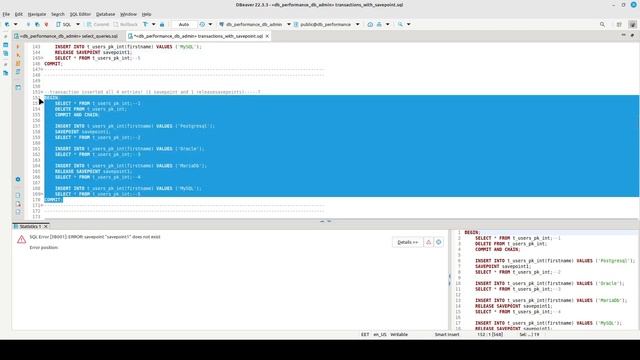Viewport: 640px width, 360px height.
Task: Switch to the select_queries.sql tab
Action: (66, 36)
